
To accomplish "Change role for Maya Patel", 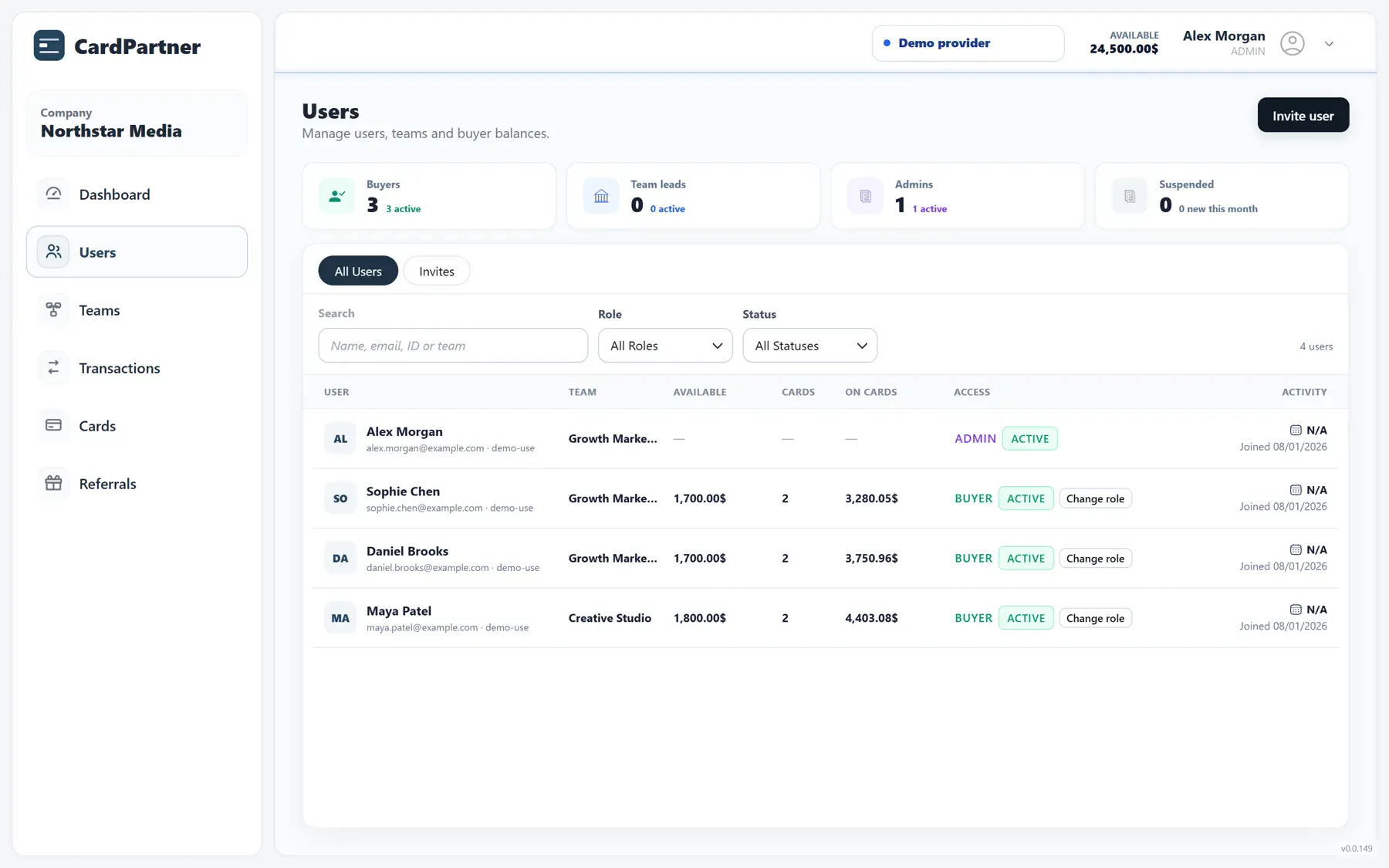I will click(1095, 618).
